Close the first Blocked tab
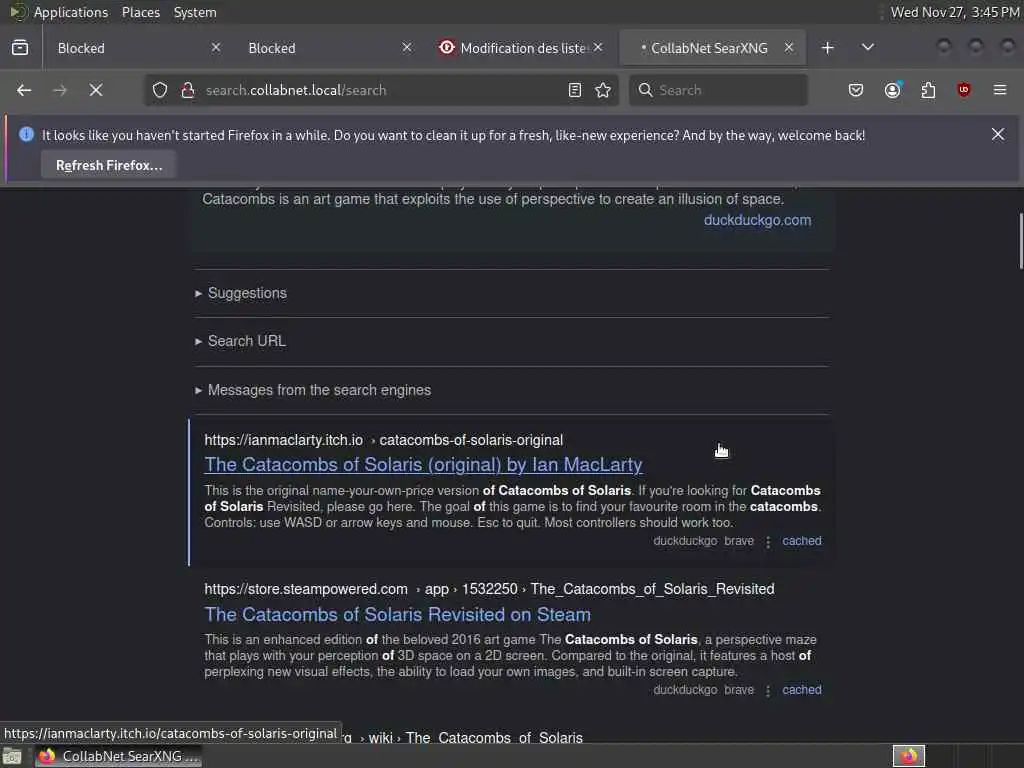The height and width of the screenshot is (768, 1024). pos(216,48)
